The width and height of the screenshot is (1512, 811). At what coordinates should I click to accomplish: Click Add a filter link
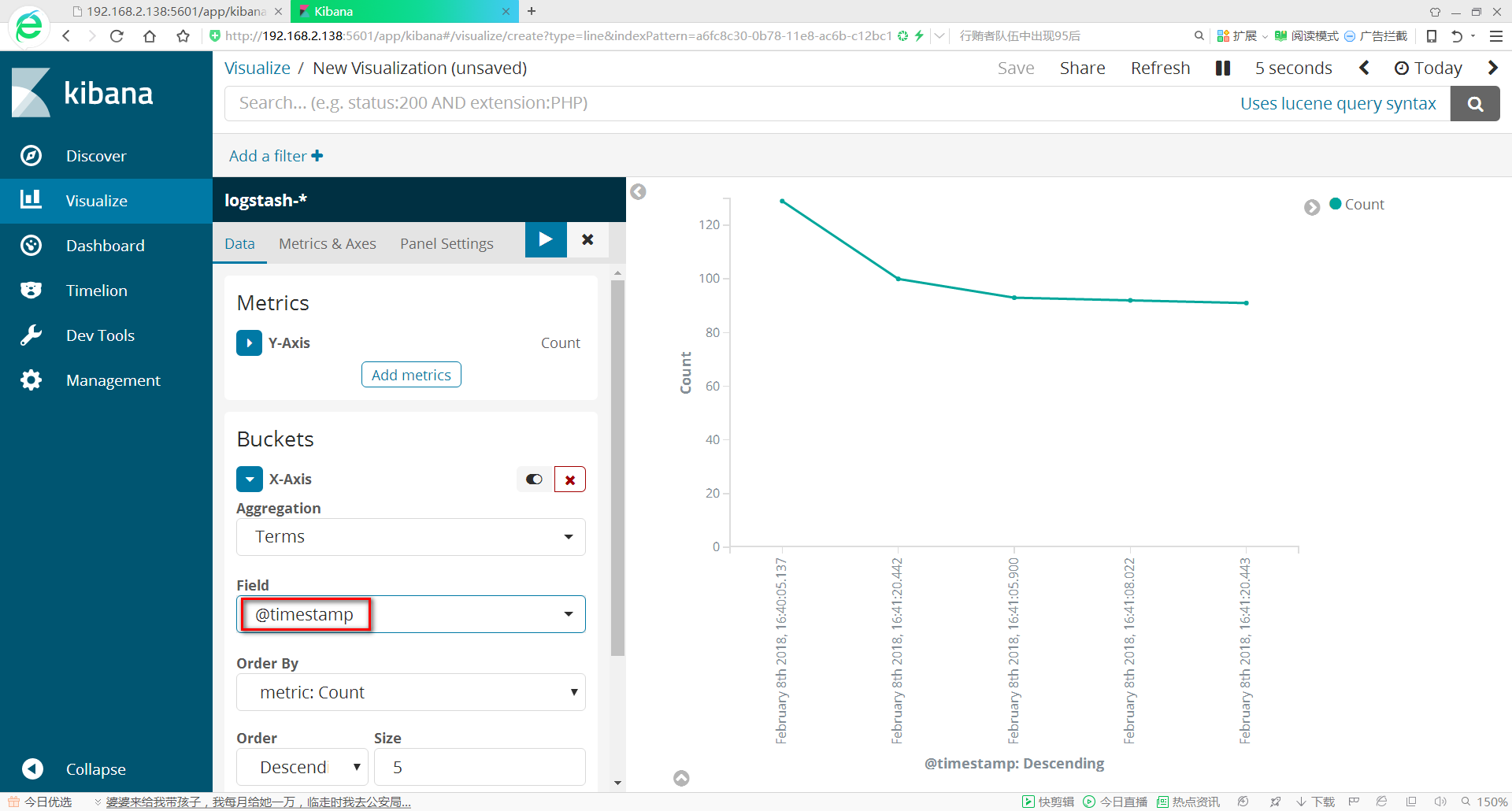(x=276, y=156)
